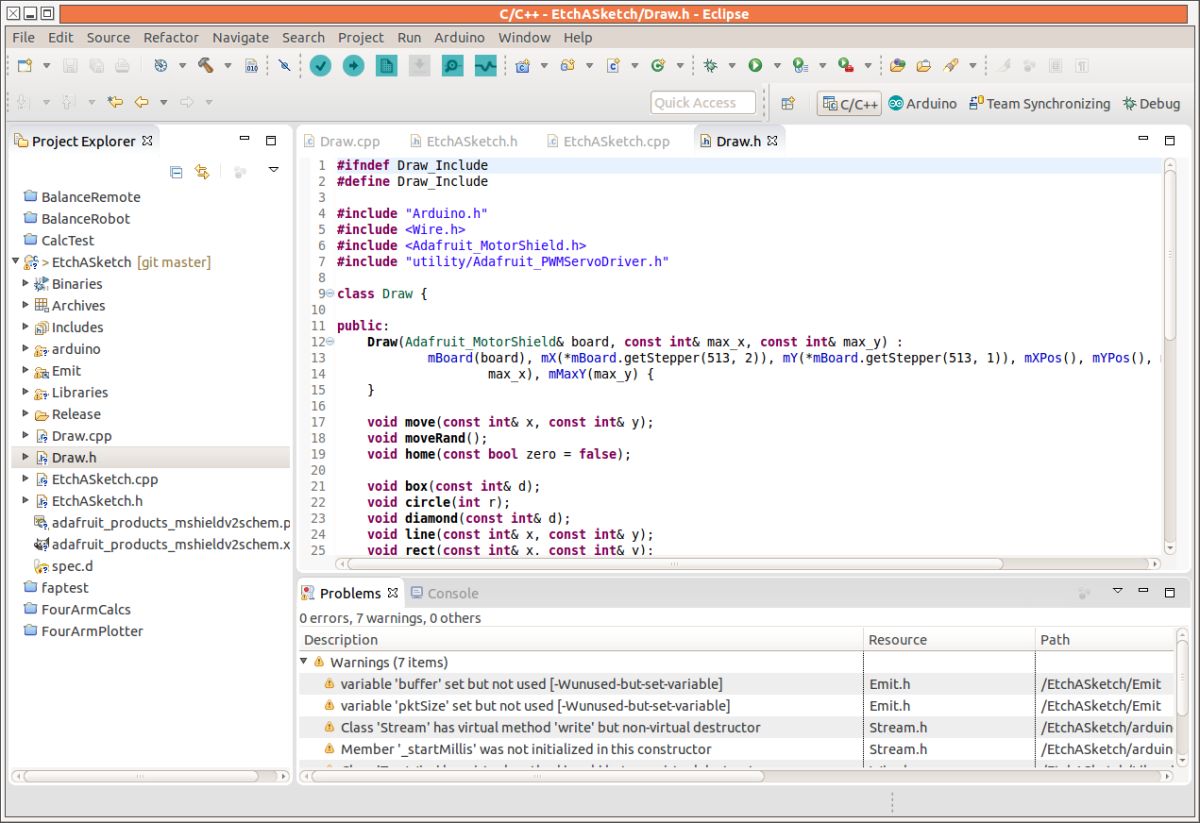Click the green Run play icon
The width and height of the screenshot is (1200, 823).
coord(755,66)
